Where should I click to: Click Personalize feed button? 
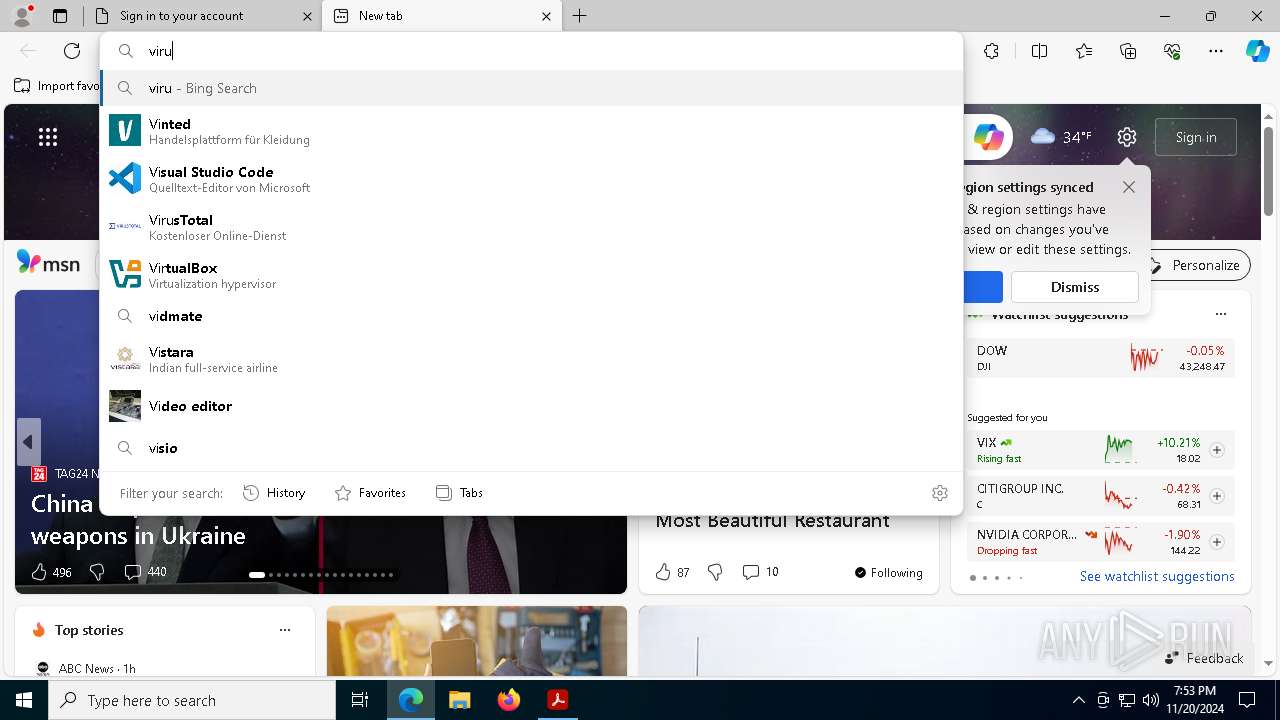[x=1197, y=265]
